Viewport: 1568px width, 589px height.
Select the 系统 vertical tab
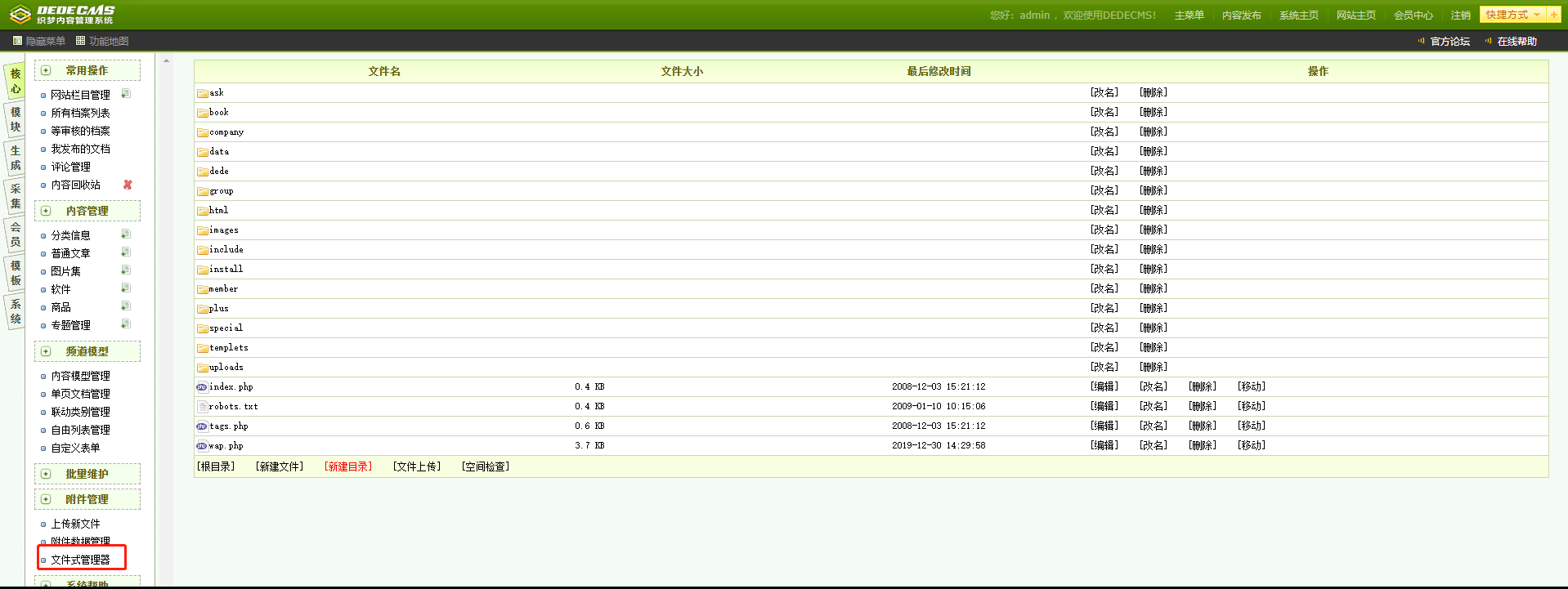pyautogui.click(x=15, y=311)
